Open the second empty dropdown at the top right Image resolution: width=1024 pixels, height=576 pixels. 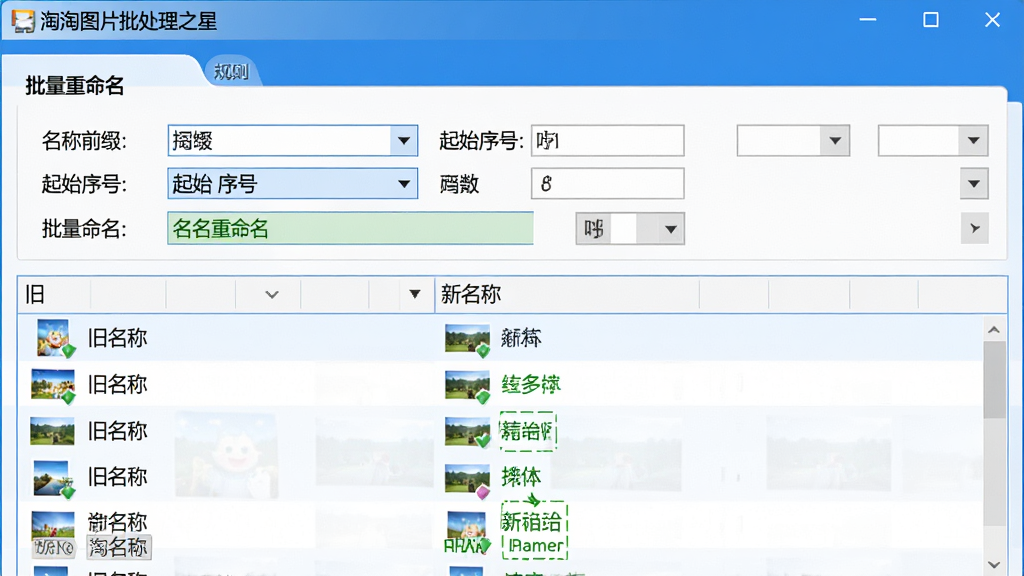pos(933,140)
